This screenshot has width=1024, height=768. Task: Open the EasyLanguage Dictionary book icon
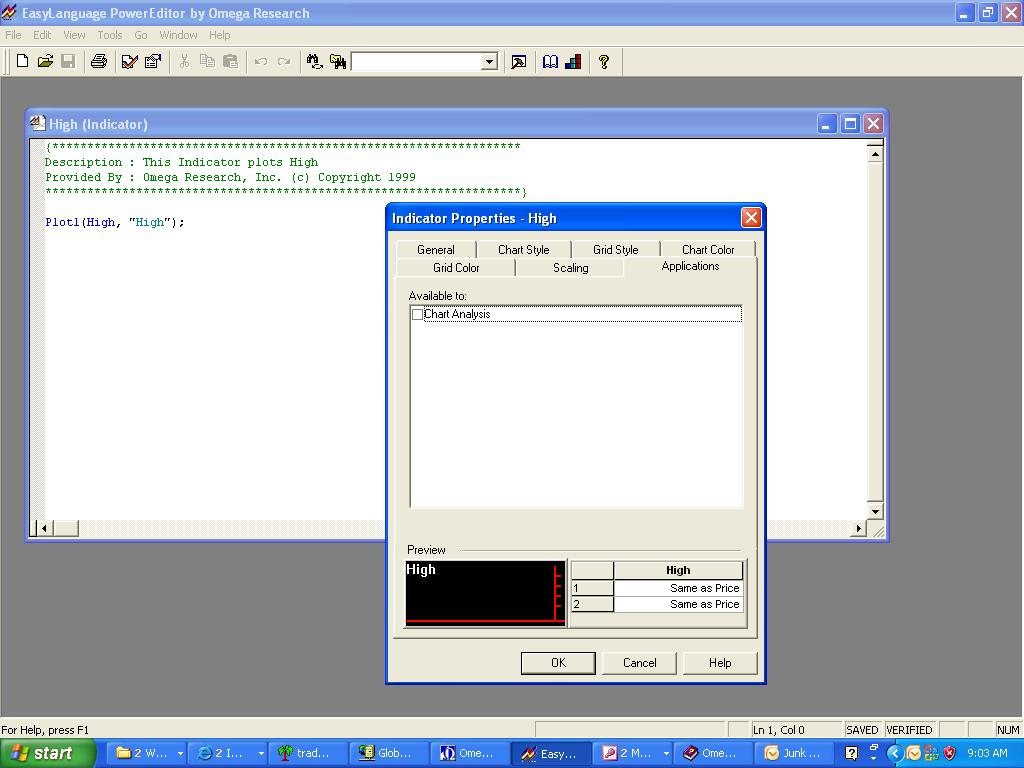click(550, 61)
